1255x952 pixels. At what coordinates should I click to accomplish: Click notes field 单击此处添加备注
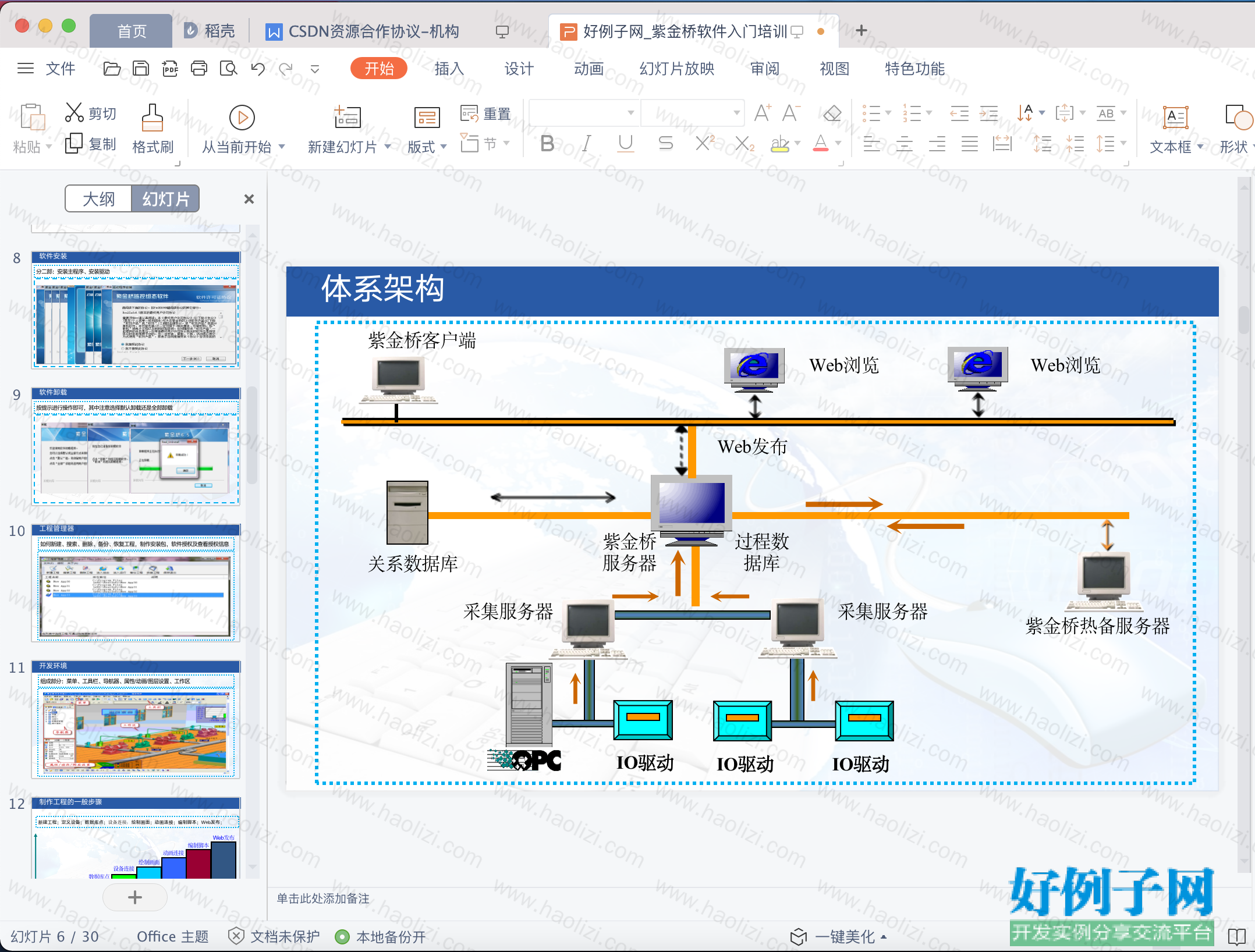[323, 898]
